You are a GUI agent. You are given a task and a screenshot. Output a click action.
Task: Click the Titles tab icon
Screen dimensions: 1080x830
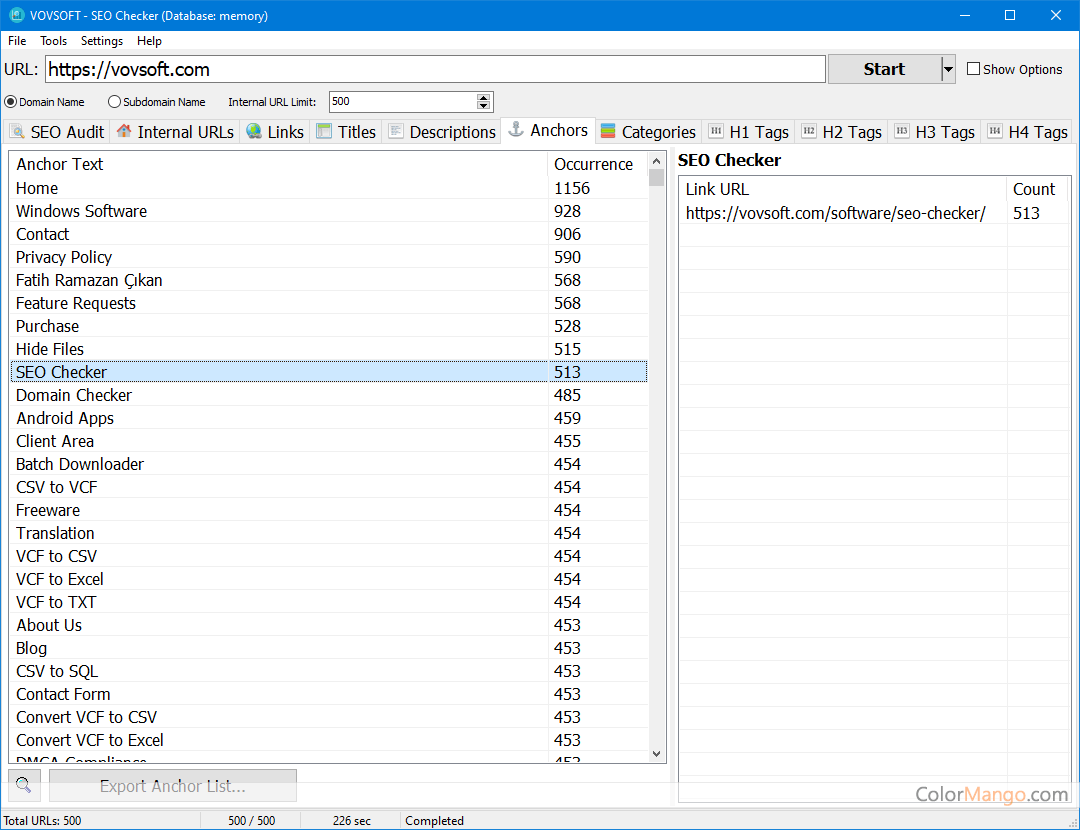(324, 132)
